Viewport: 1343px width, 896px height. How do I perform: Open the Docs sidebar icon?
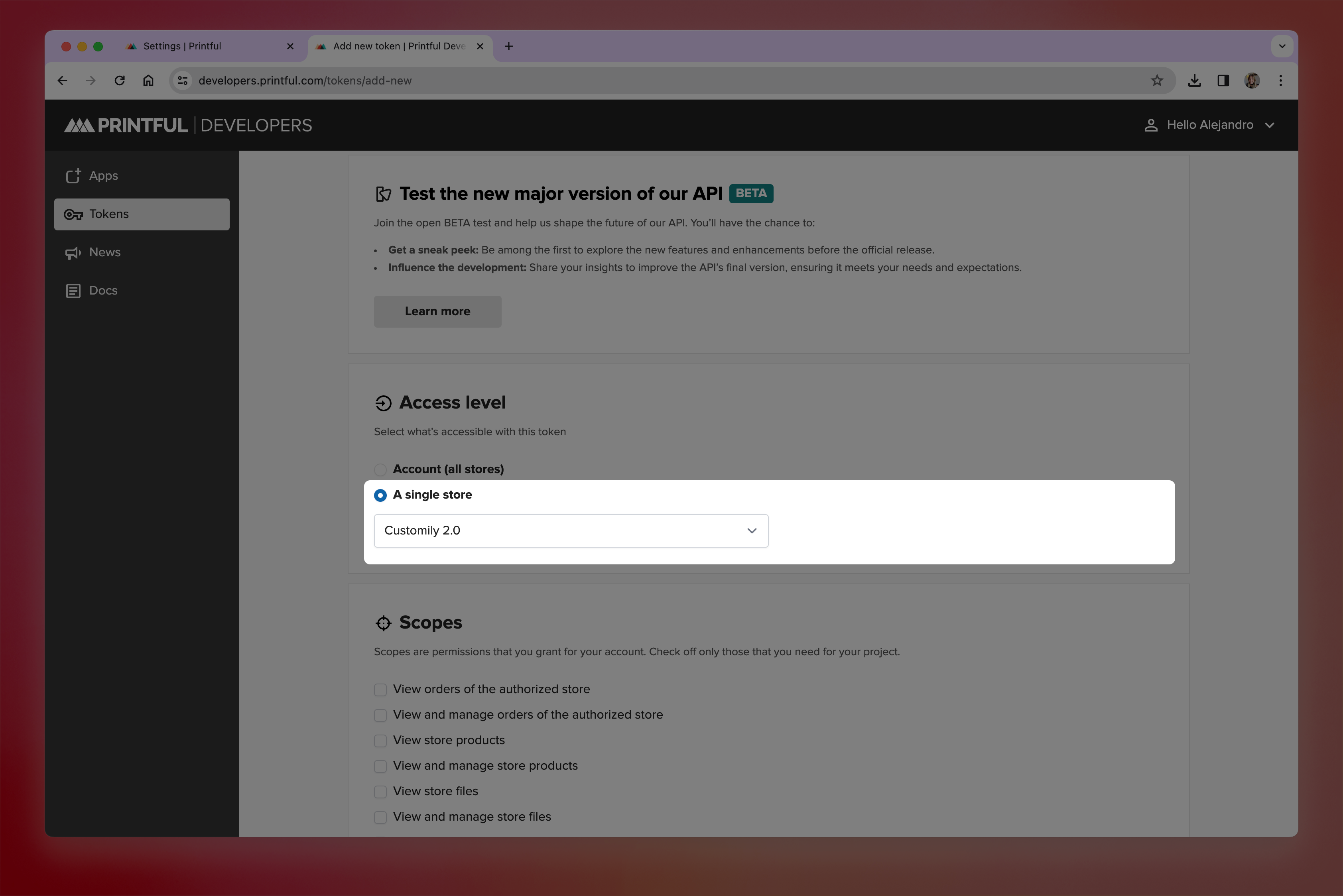click(73, 291)
